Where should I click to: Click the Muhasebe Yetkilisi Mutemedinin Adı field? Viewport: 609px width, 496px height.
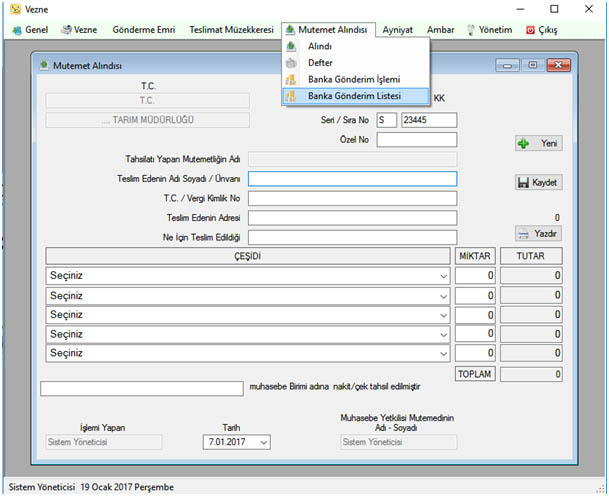[398, 442]
